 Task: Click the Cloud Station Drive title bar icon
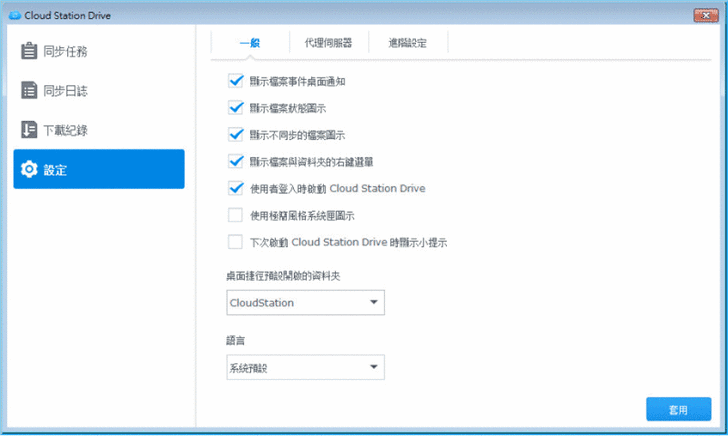click(x=15, y=15)
